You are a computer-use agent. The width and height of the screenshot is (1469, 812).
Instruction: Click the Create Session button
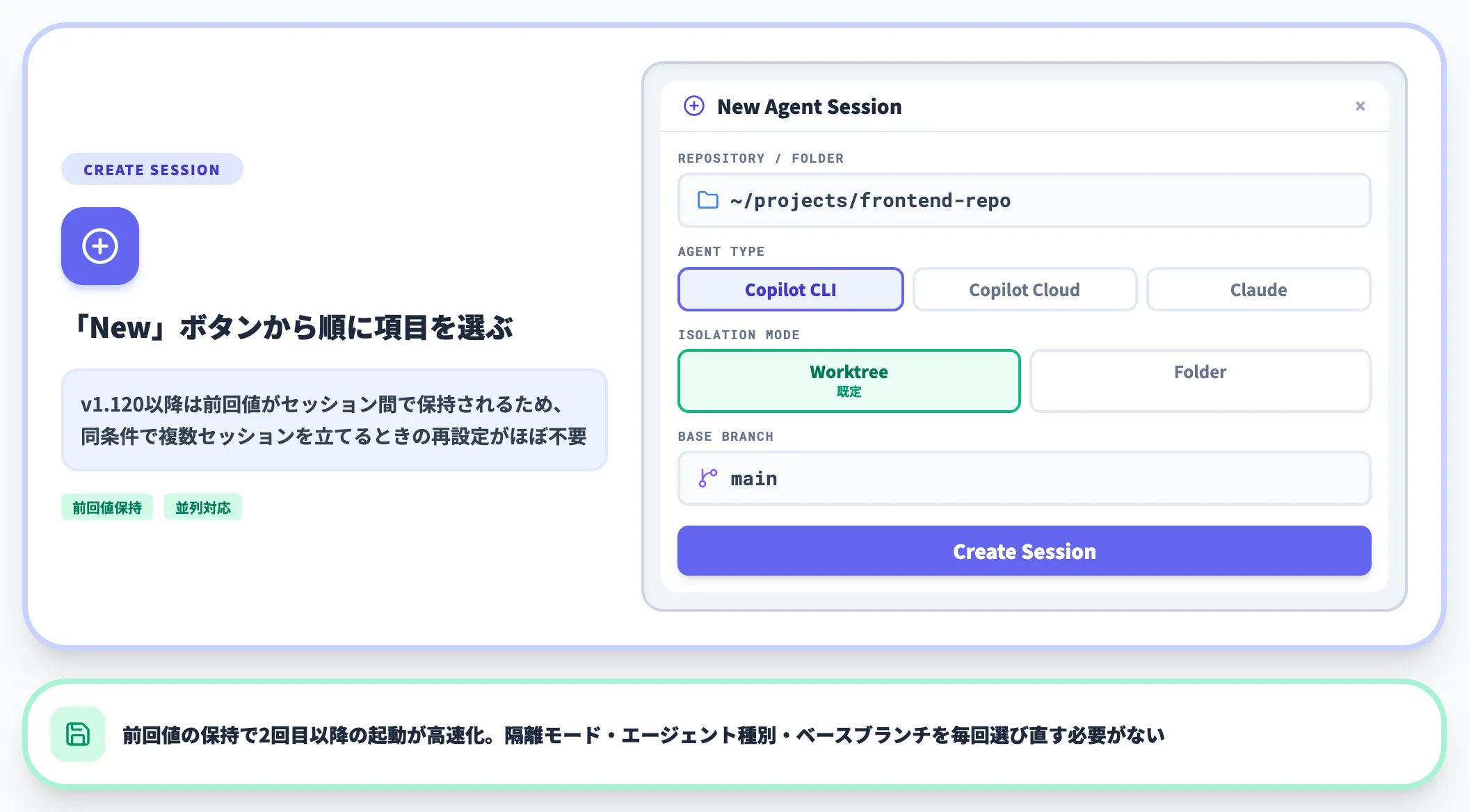(1024, 551)
